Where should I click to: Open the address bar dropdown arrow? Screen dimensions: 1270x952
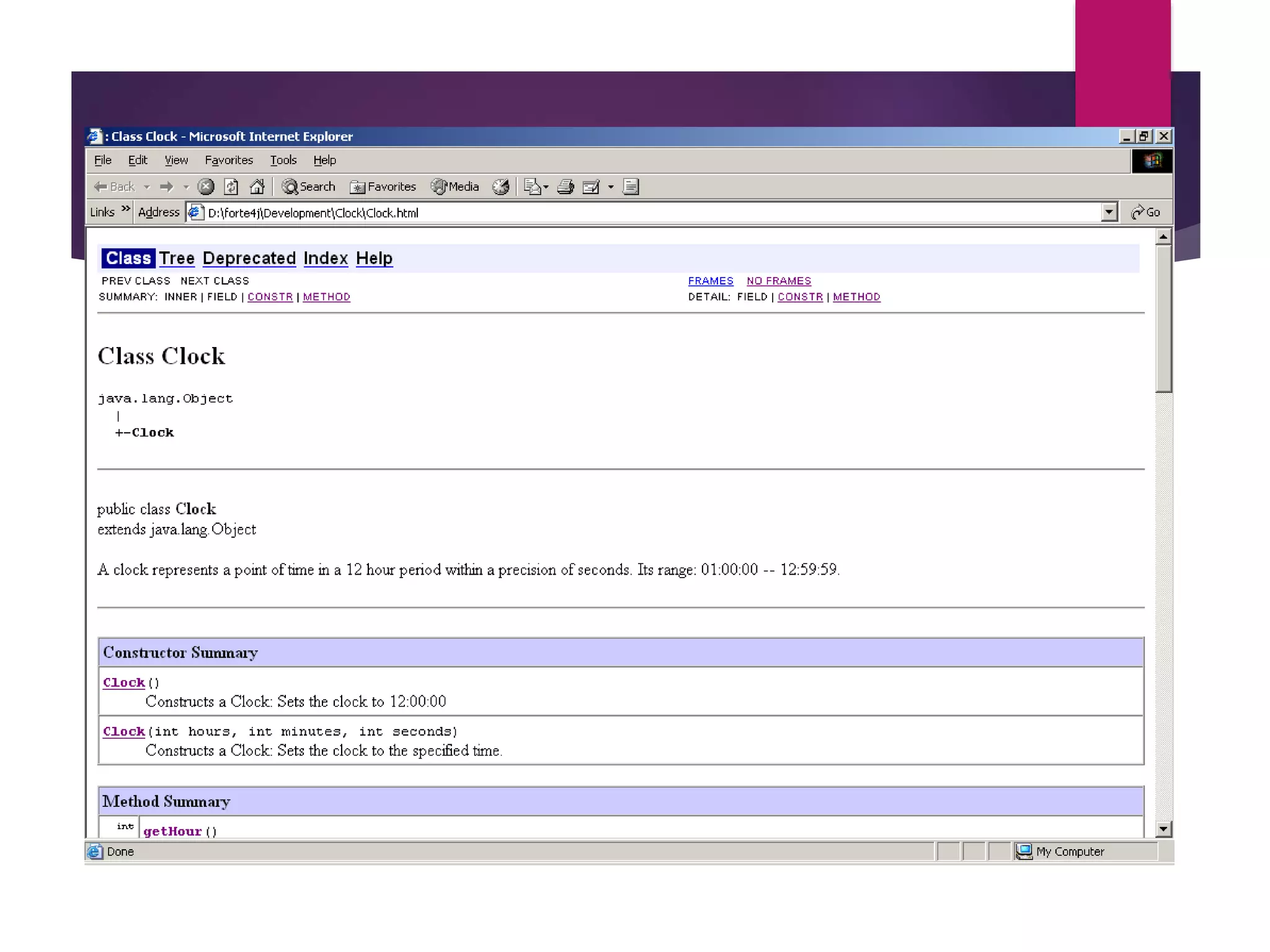click(1109, 213)
